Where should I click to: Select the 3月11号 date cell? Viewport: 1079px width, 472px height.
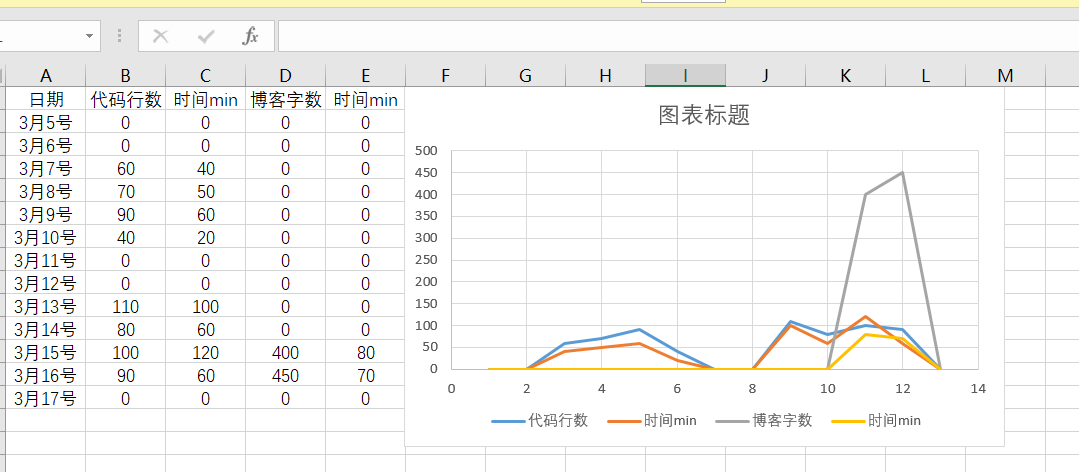pos(46,260)
